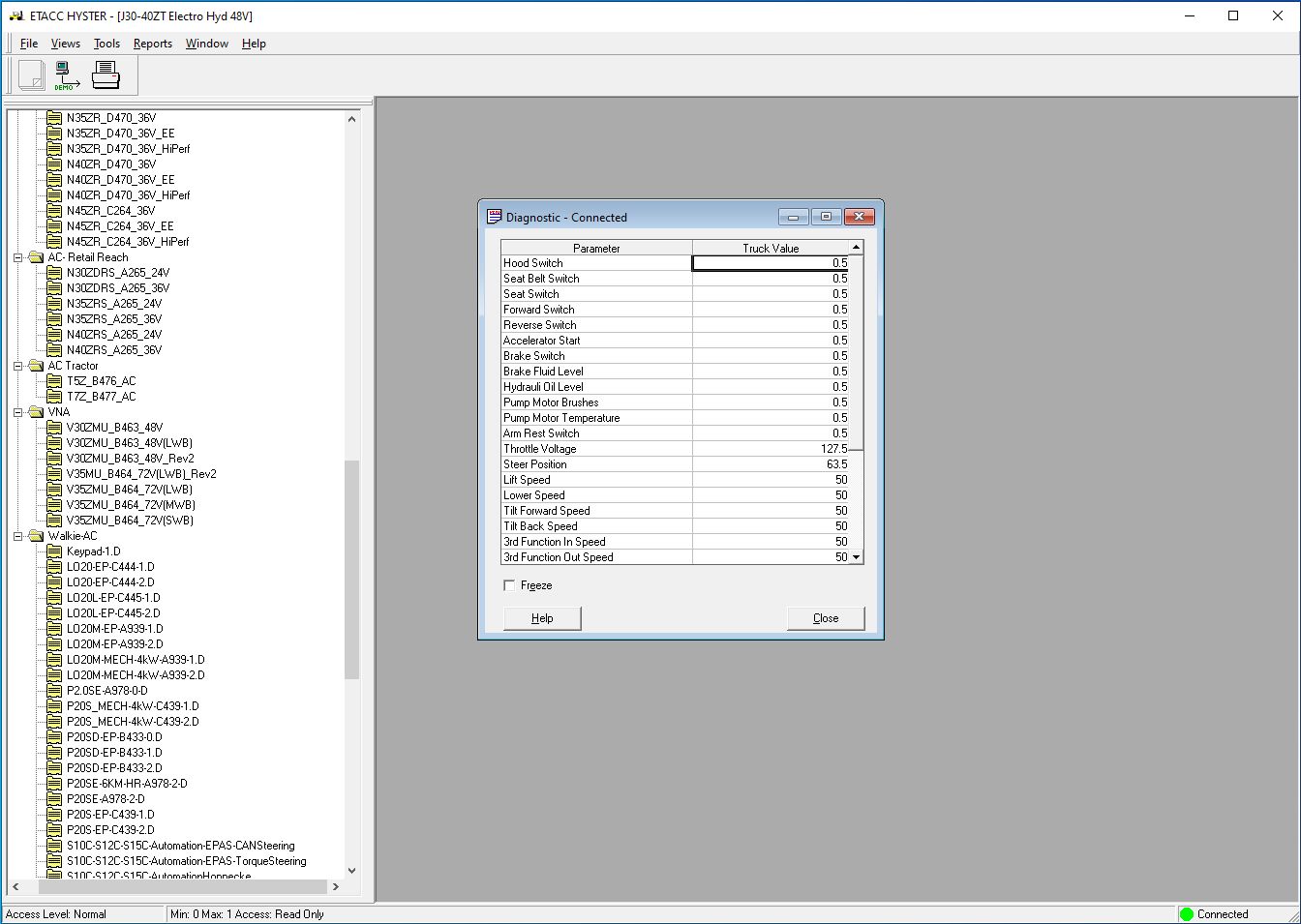Open the Views menu
Image resolution: width=1301 pixels, height=924 pixels.
click(66, 44)
